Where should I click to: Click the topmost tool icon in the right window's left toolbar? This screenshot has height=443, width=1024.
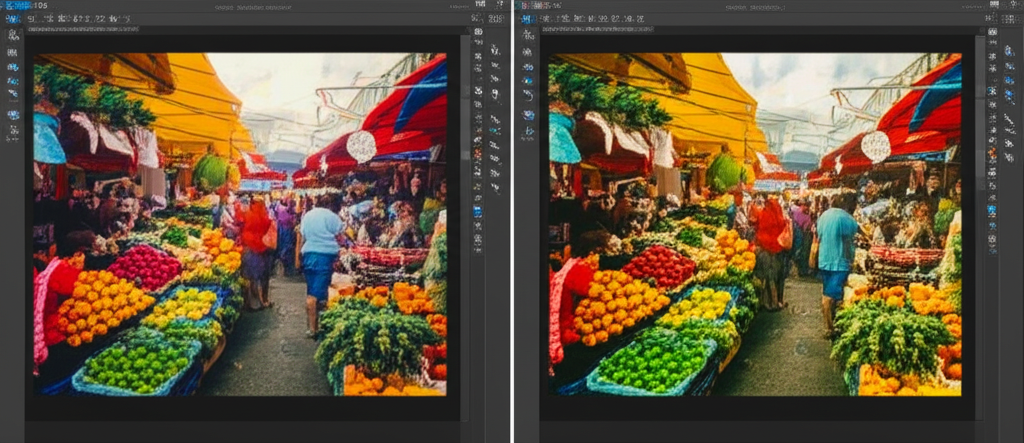526,34
